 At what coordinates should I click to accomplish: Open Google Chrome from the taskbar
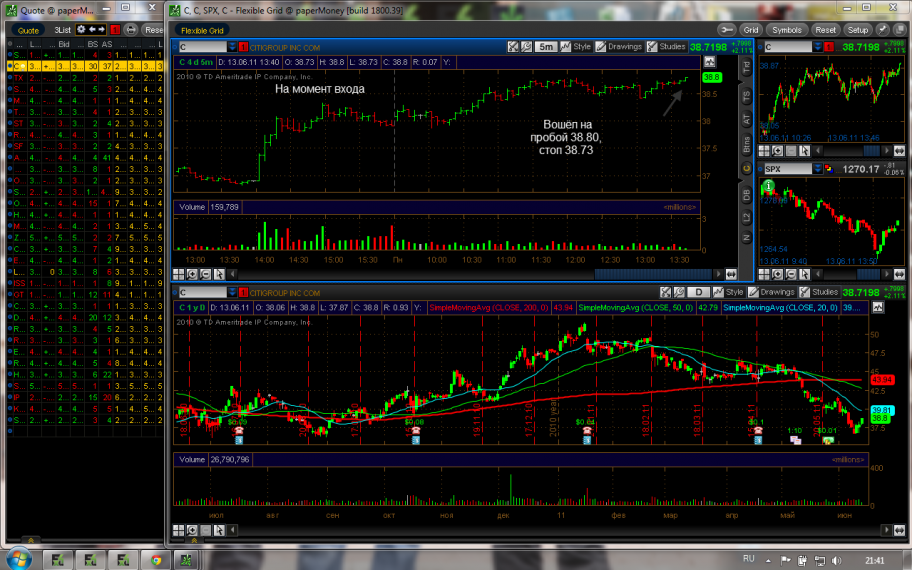pyautogui.click(x=154, y=557)
